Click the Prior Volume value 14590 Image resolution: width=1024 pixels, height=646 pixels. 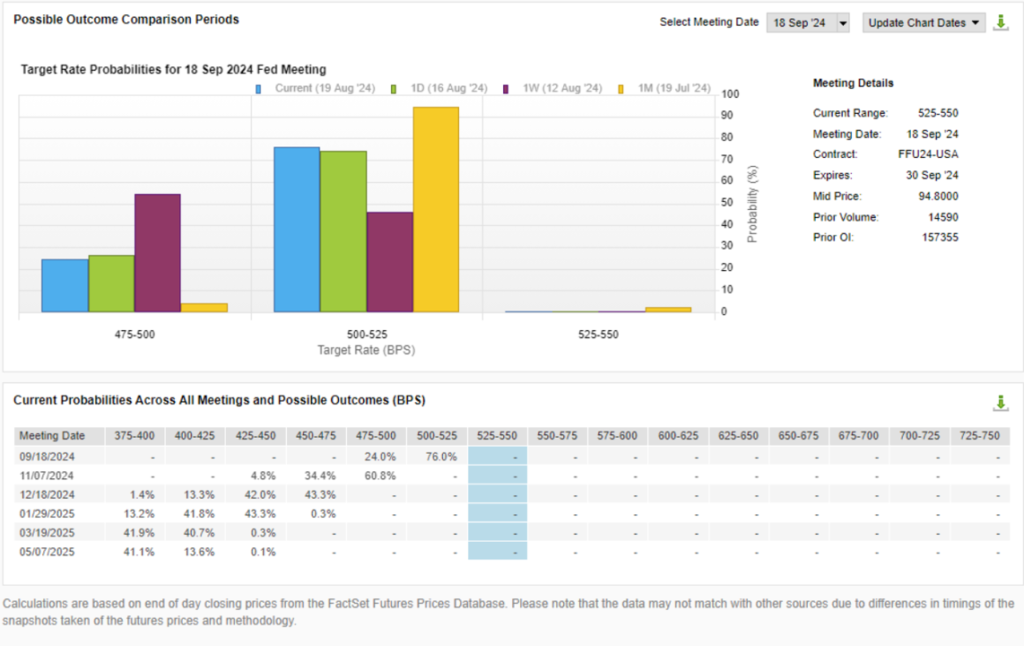(x=943, y=217)
